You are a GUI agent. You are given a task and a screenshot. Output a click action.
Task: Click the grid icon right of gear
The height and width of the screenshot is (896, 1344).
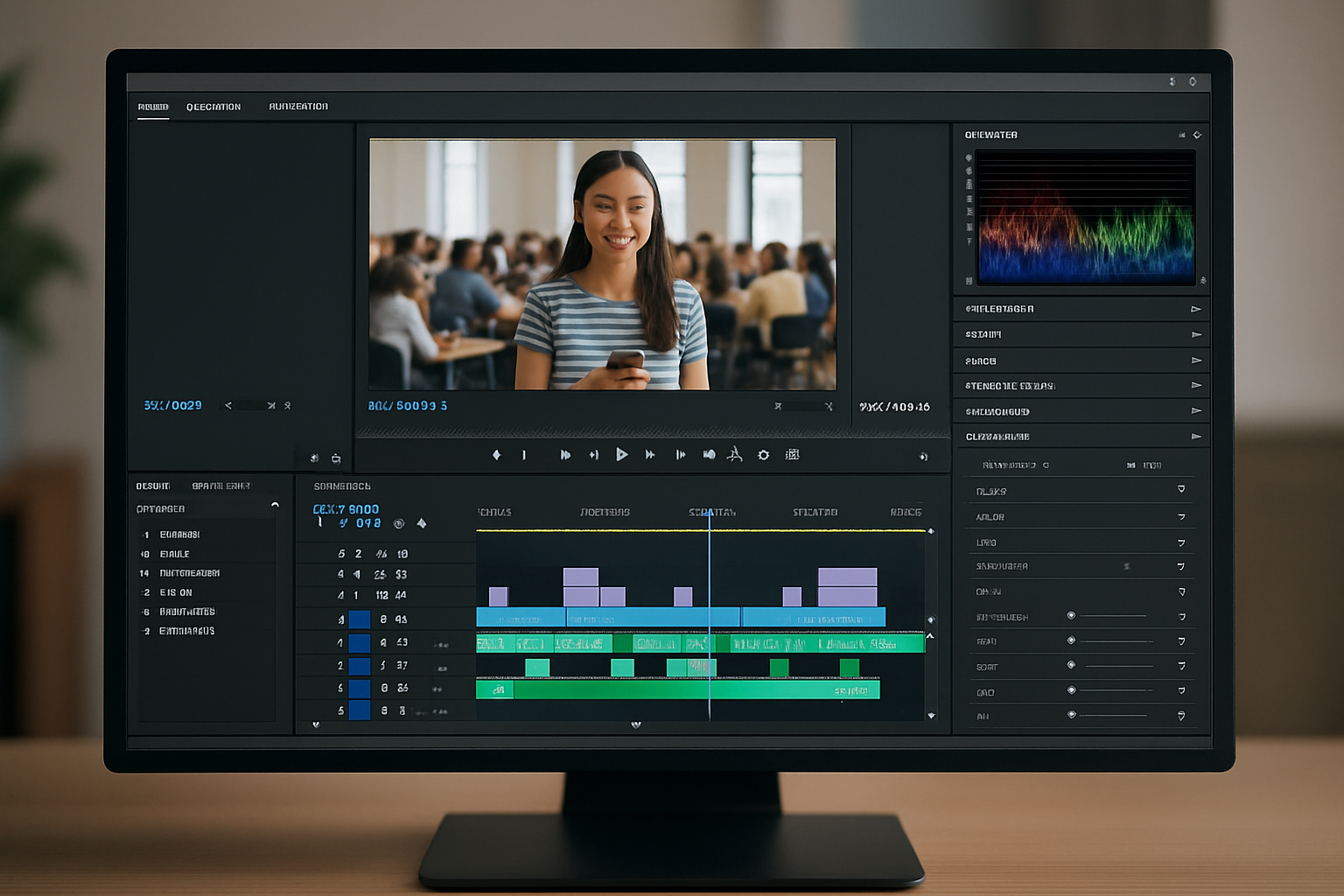792,455
